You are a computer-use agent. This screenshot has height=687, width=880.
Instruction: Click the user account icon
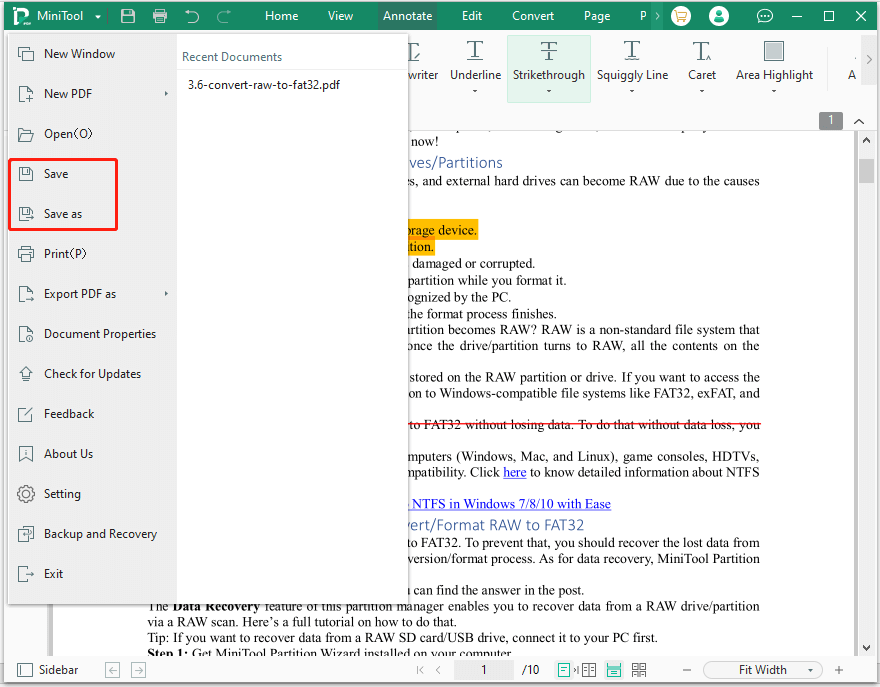click(718, 16)
